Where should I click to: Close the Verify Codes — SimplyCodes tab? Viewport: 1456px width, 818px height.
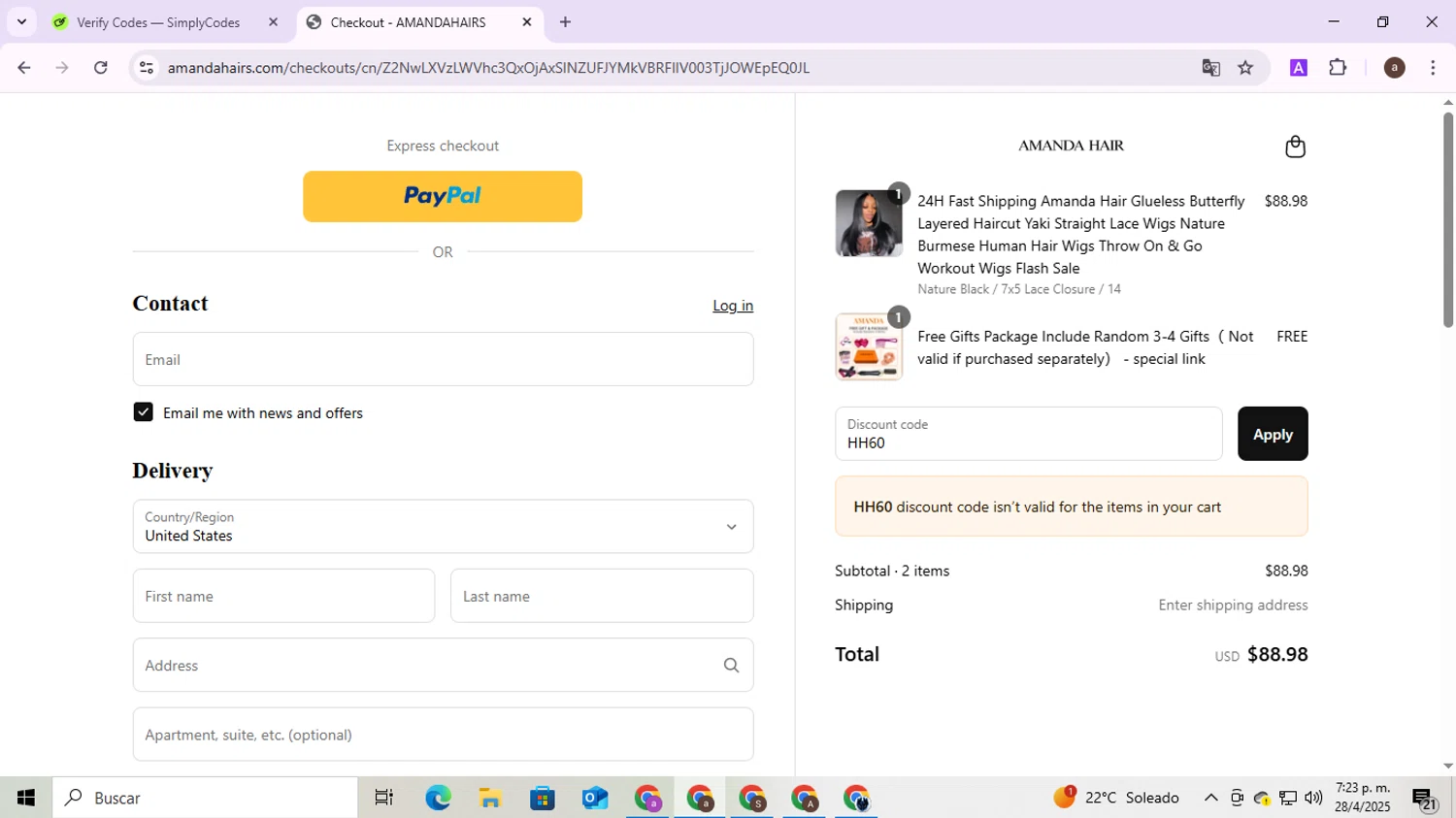tap(273, 22)
